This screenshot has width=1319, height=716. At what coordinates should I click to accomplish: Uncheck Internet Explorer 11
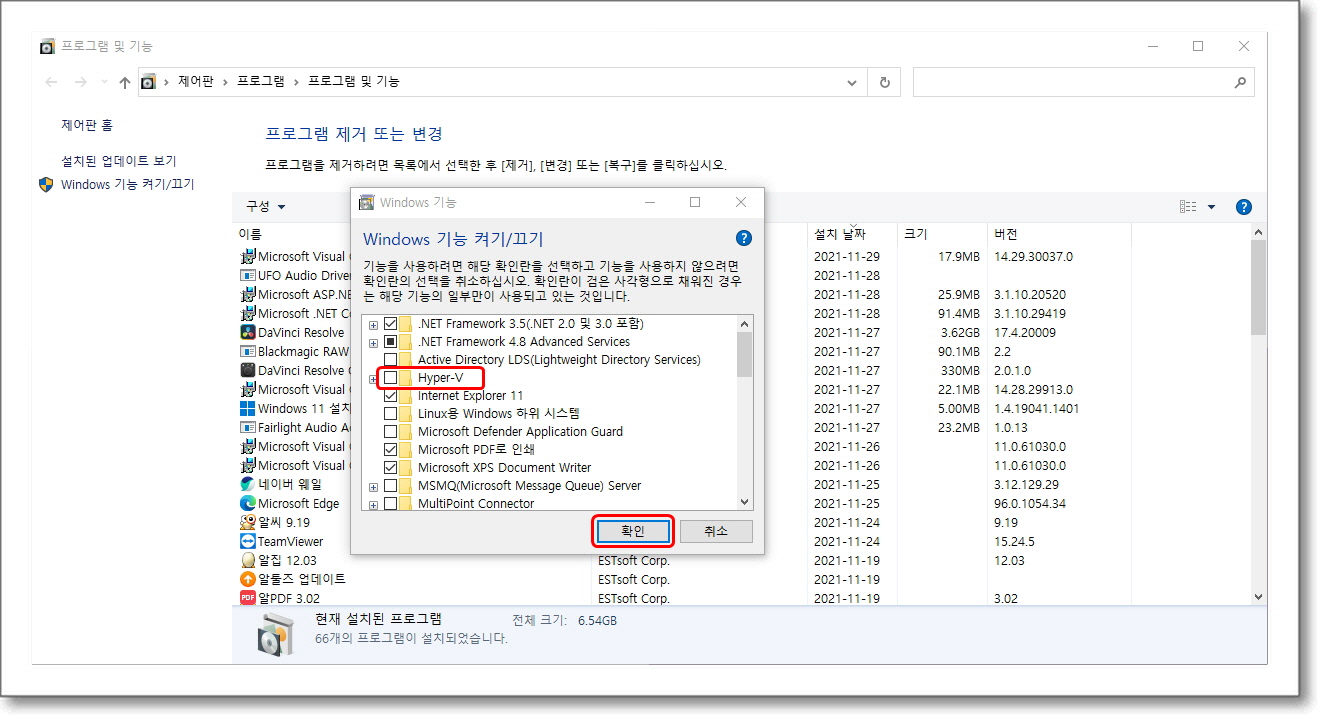[390, 396]
